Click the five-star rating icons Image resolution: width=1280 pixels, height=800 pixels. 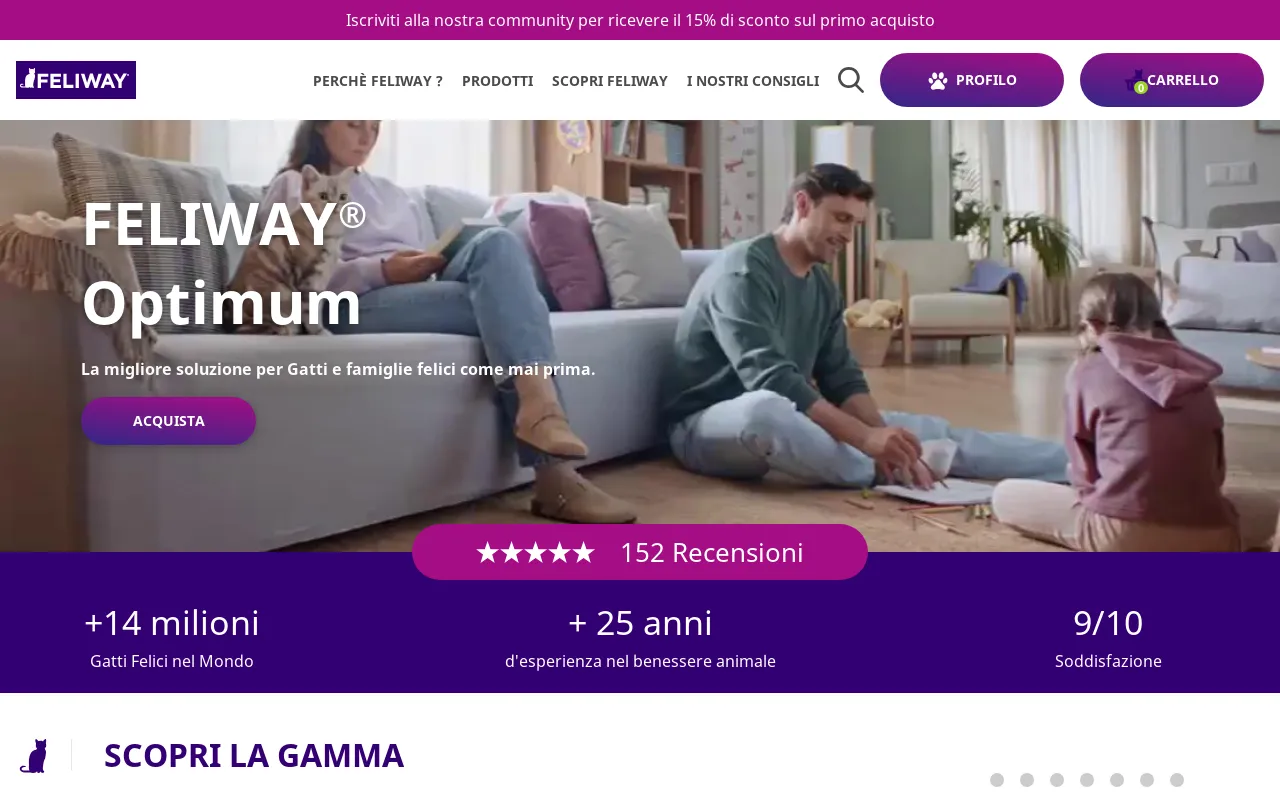pyautogui.click(x=536, y=552)
